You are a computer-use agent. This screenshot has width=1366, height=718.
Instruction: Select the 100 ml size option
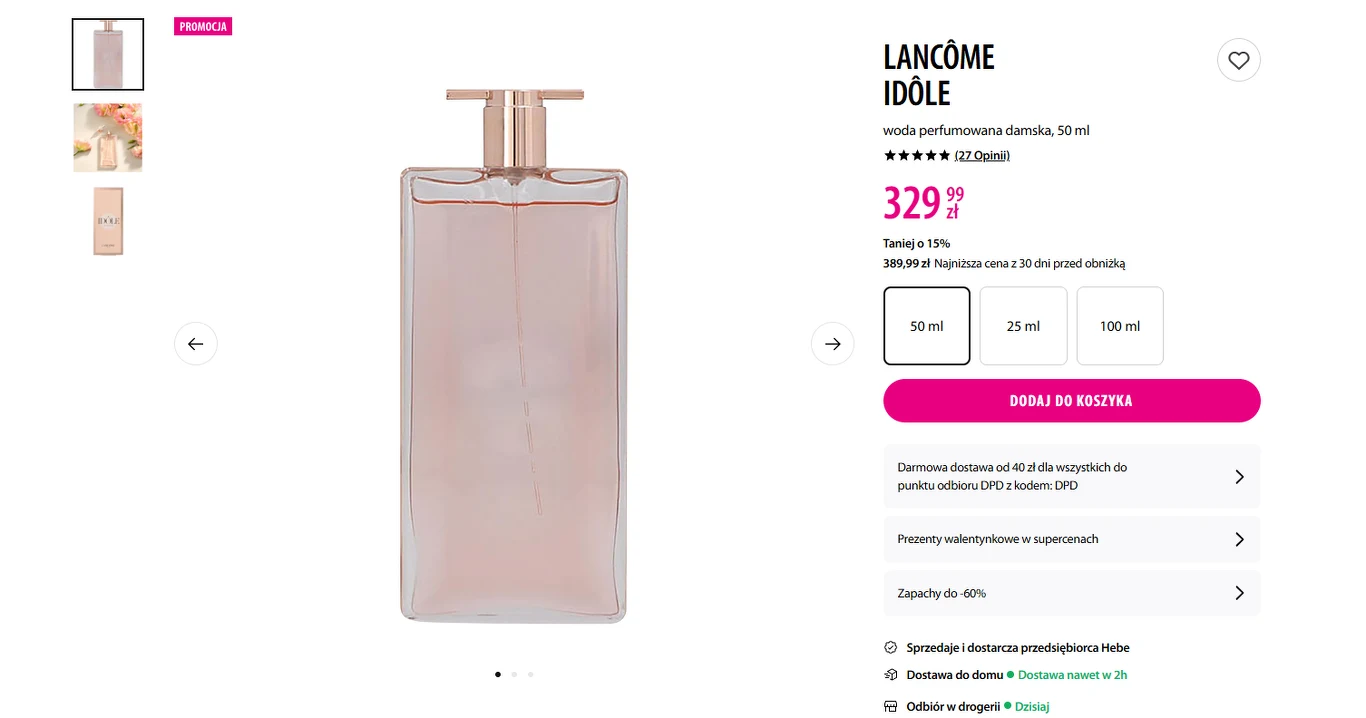[x=1119, y=325]
